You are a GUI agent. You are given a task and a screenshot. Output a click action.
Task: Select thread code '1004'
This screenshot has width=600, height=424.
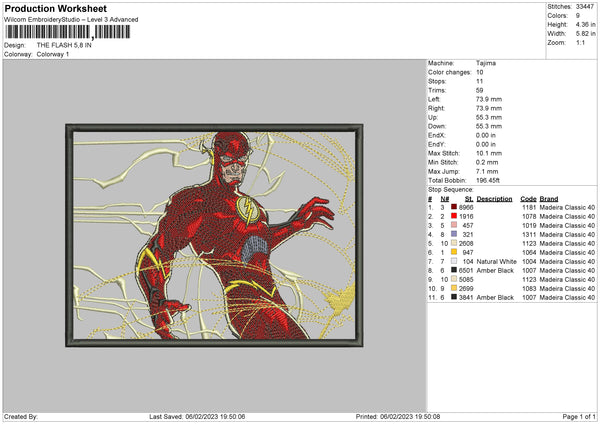pos(529,262)
